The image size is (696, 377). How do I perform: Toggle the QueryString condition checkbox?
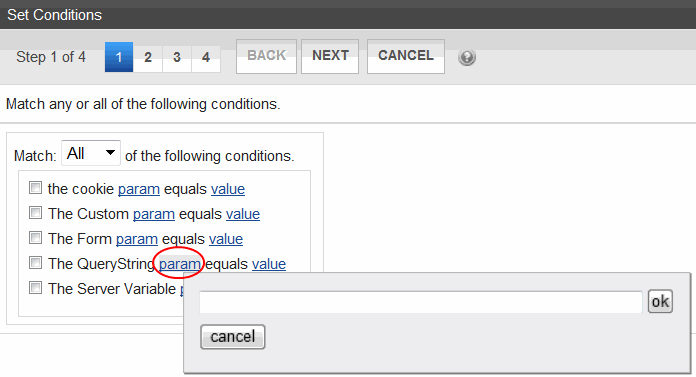[x=36, y=262]
